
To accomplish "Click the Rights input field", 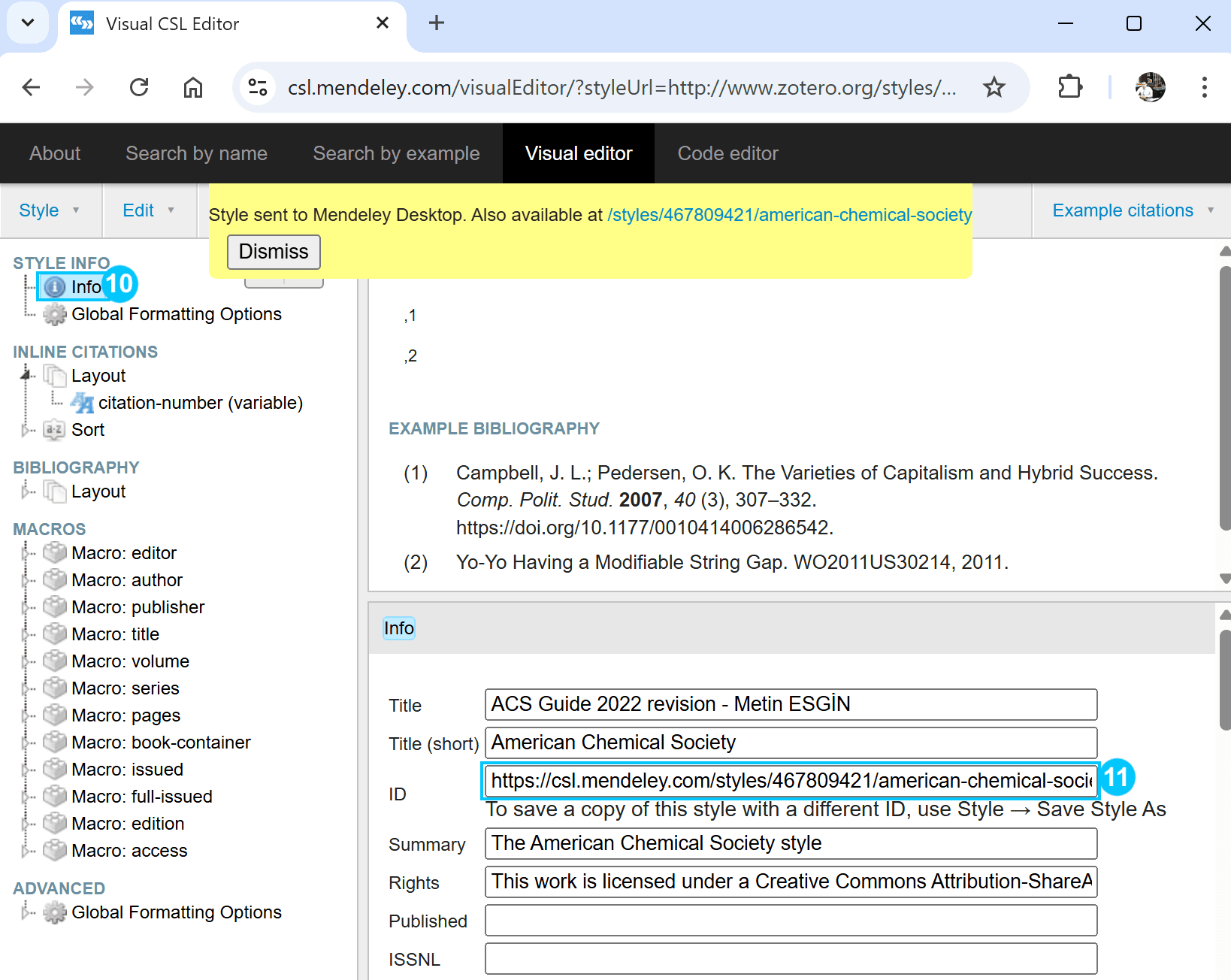I will pos(791,882).
